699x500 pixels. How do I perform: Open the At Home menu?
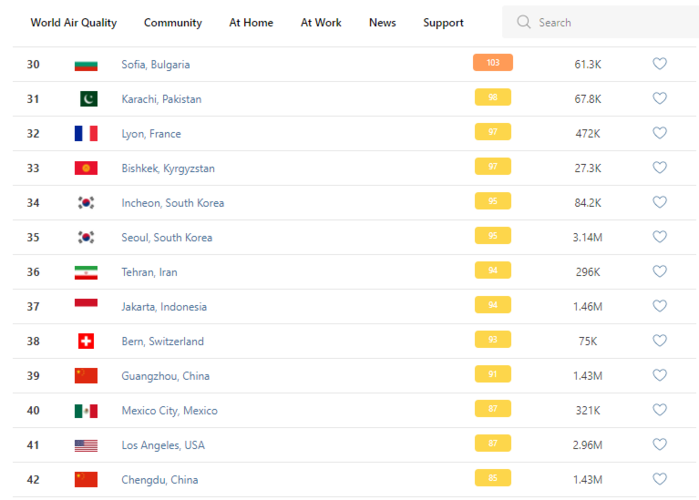coord(251,22)
